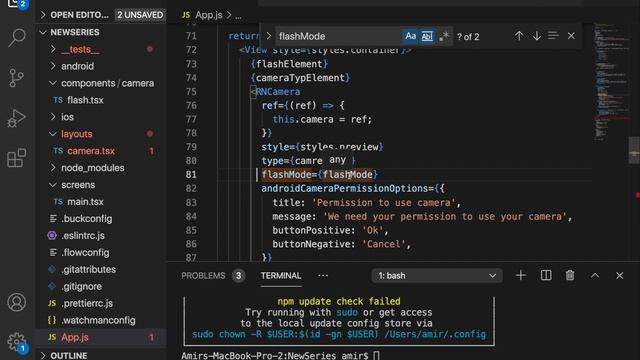Screen dimensions: 640x360
Task: Click line number 81 in gutter
Action: pos(191,175)
